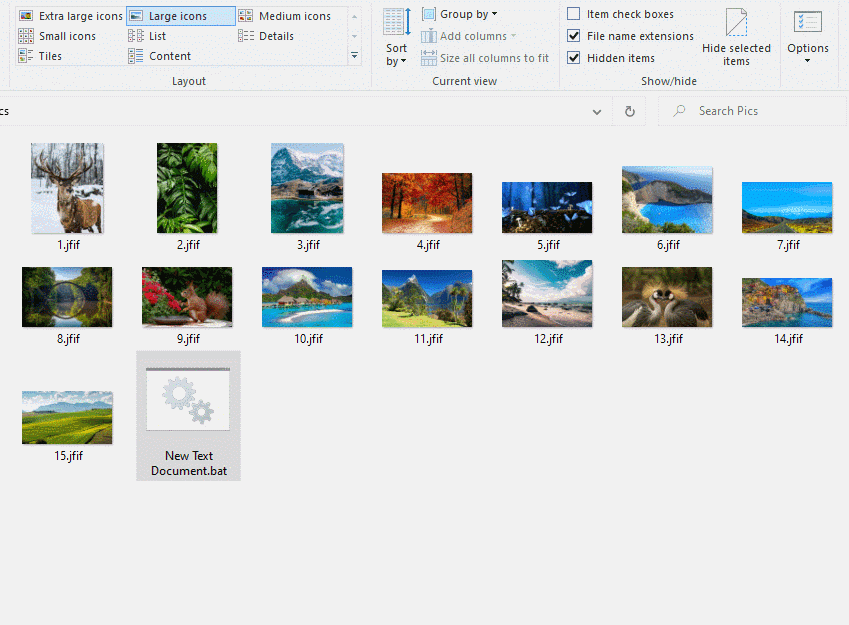The image size is (849, 625).
Task: Open the Options dropdown
Action: [x=807, y=40]
